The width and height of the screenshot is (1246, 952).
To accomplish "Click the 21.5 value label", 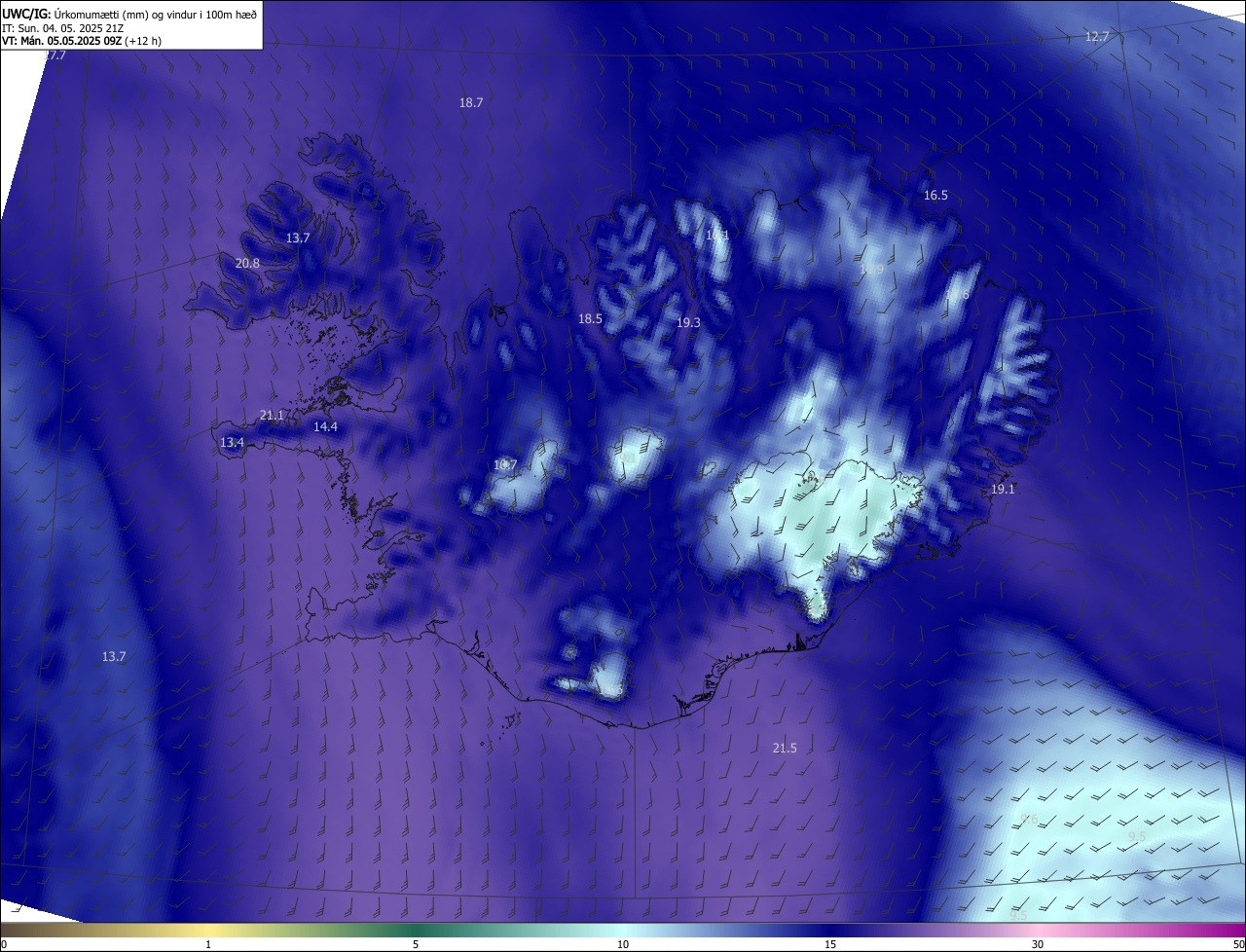I will tap(785, 749).
